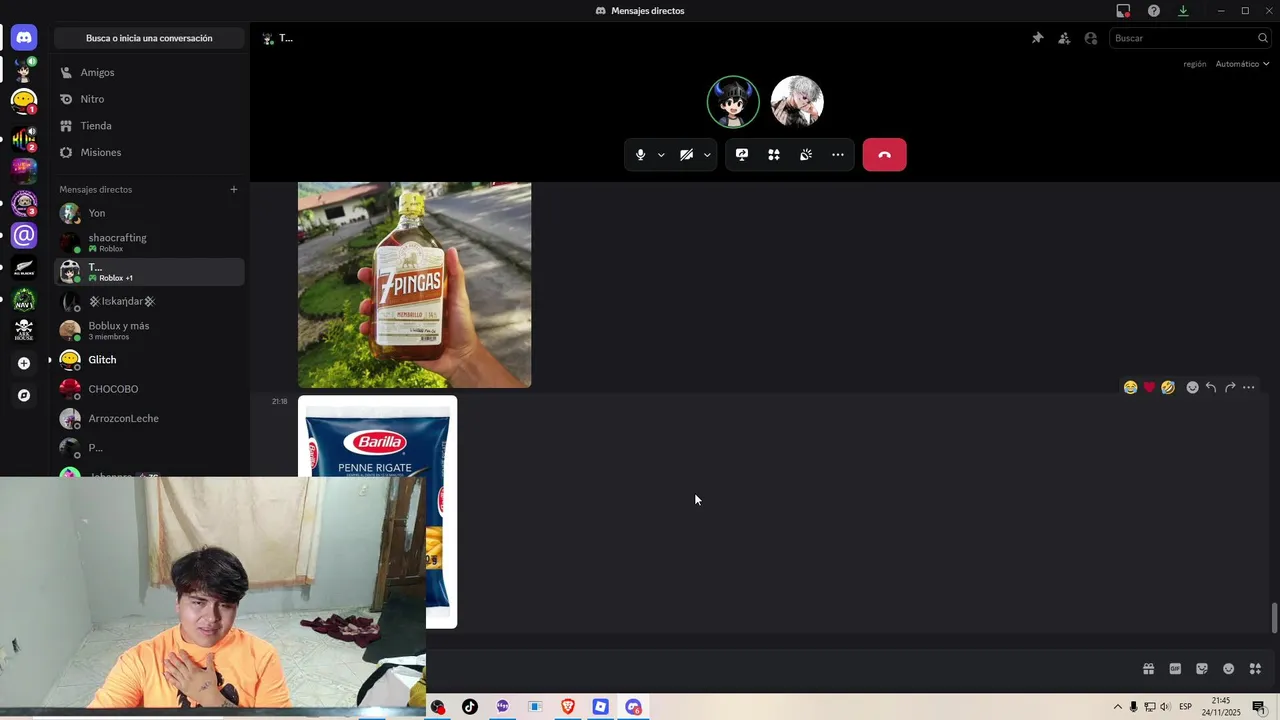The image size is (1280, 720).
Task: Forward the message arrow icon
Action: 1230,387
